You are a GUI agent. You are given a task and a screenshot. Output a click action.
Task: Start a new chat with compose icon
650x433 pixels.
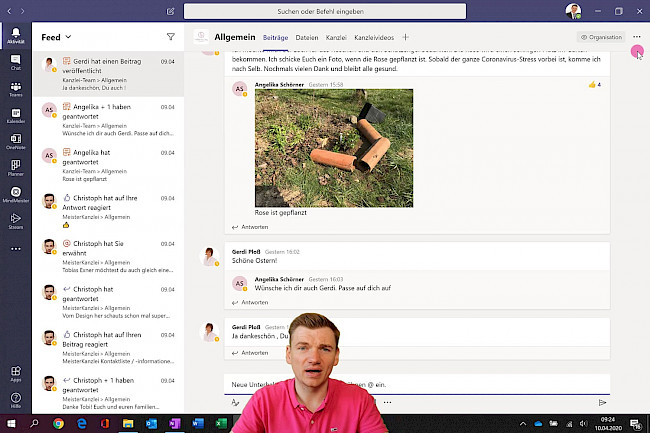tap(172, 11)
